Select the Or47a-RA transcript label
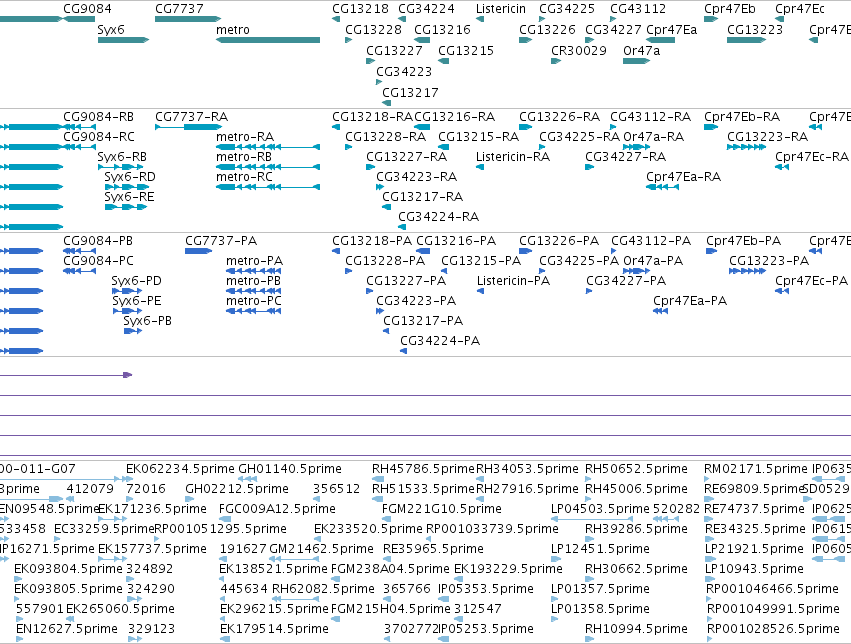The image size is (851, 644). click(653, 137)
